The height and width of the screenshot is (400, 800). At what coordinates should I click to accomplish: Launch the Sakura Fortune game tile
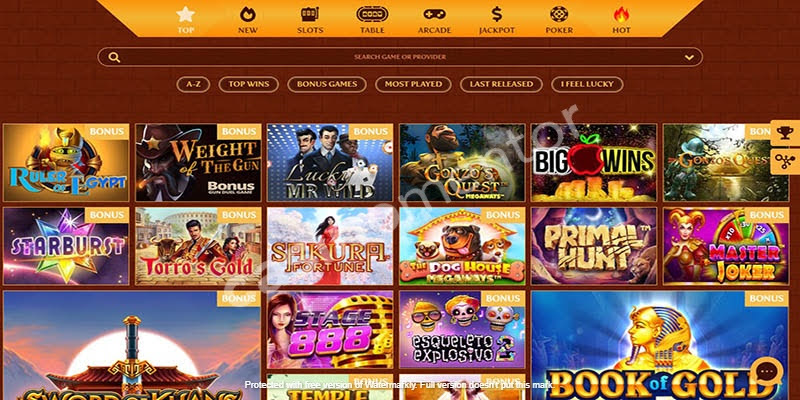[x=330, y=246]
